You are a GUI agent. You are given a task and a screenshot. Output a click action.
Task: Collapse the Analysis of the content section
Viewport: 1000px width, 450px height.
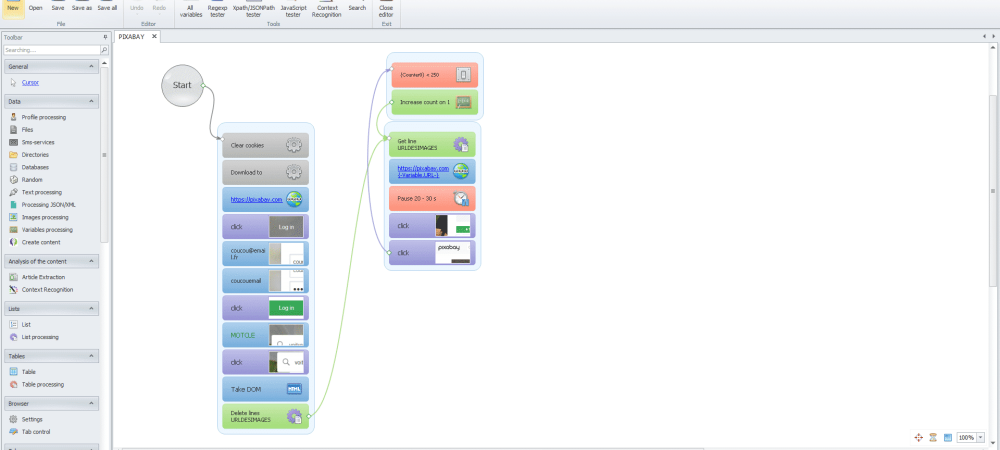tap(92, 261)
